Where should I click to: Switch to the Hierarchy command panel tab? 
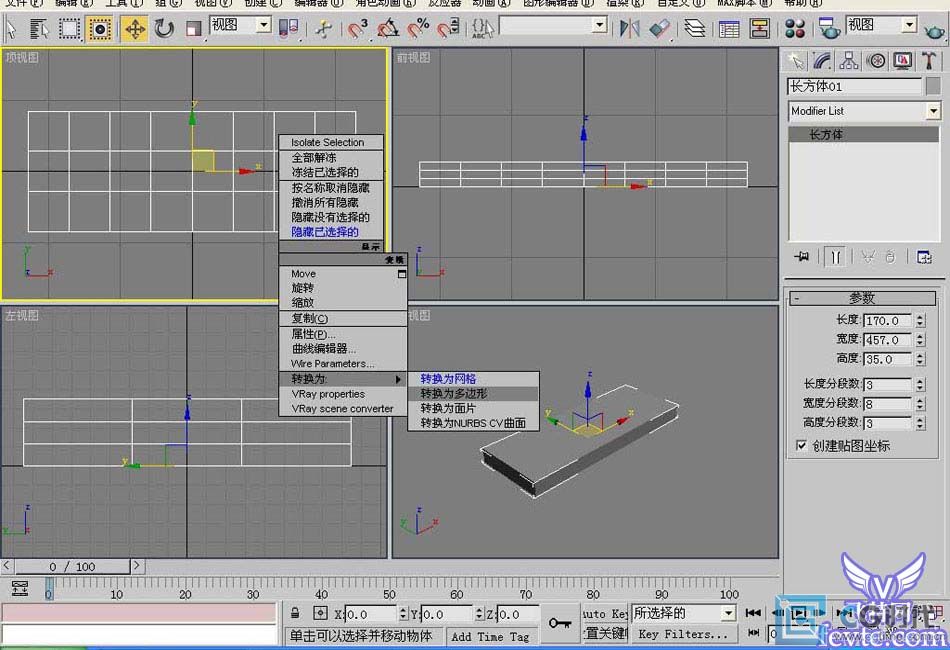click(x=849, y=61)
